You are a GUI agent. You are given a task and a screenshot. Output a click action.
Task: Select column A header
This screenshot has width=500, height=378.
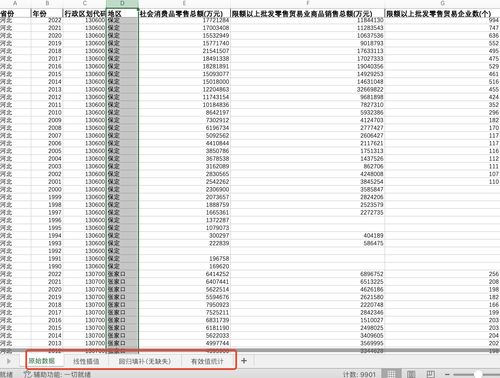[x=15, y=3]
